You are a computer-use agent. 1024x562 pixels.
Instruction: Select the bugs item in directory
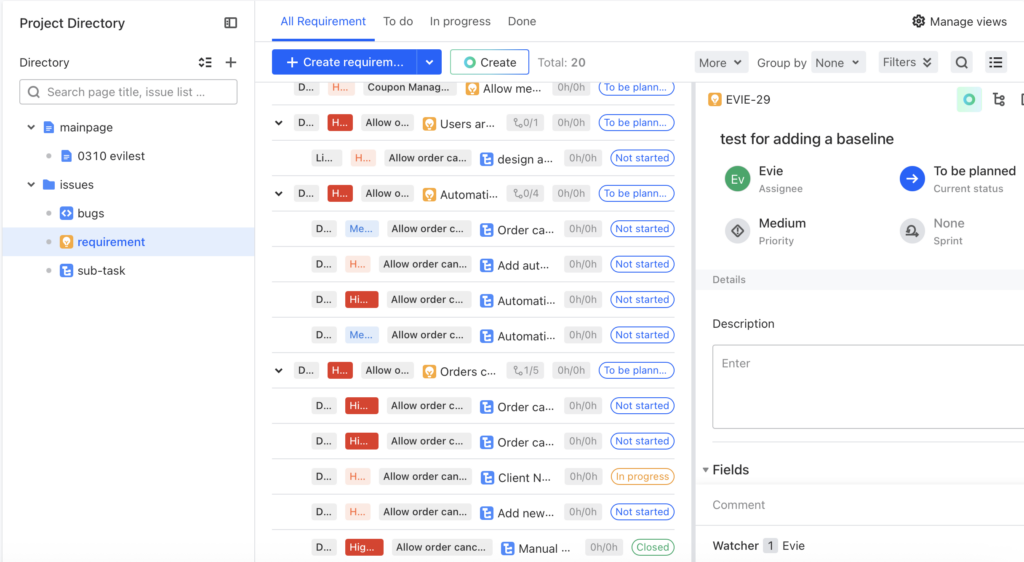90,213
